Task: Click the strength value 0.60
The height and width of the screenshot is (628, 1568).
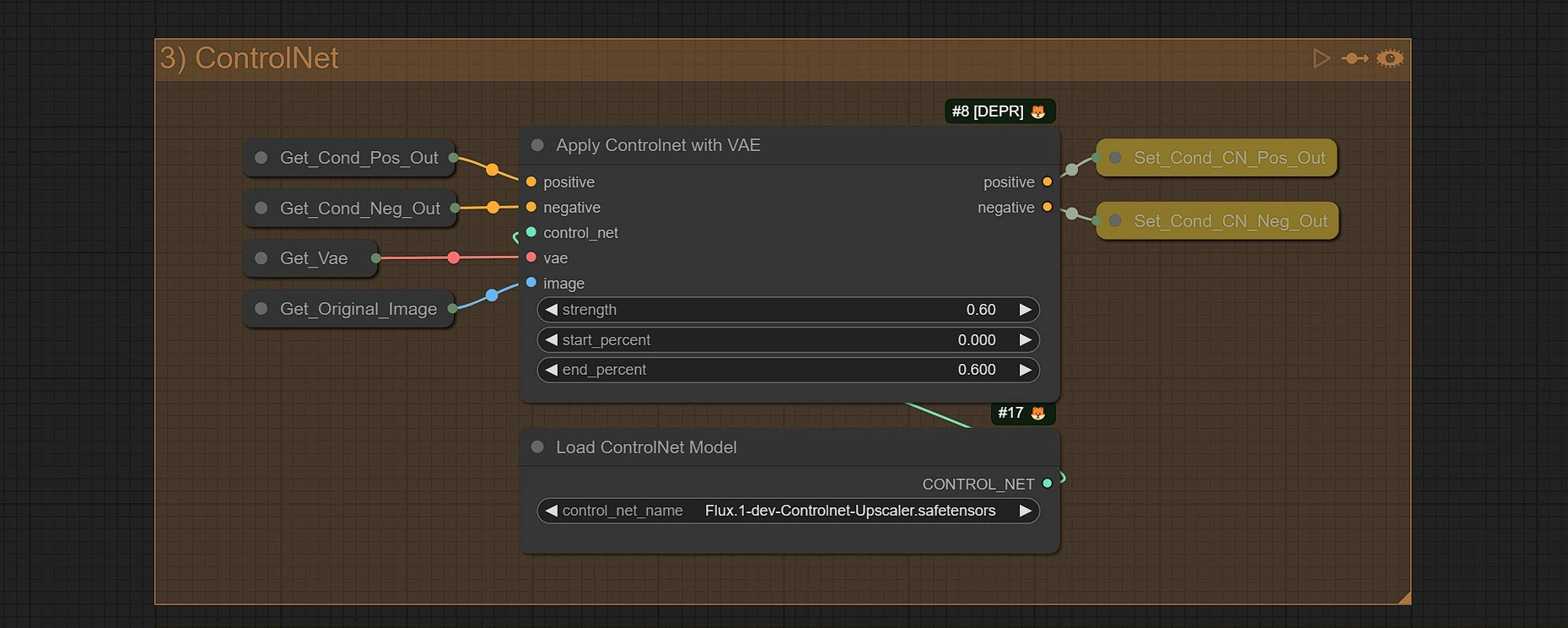Action: tap(981, 310)
